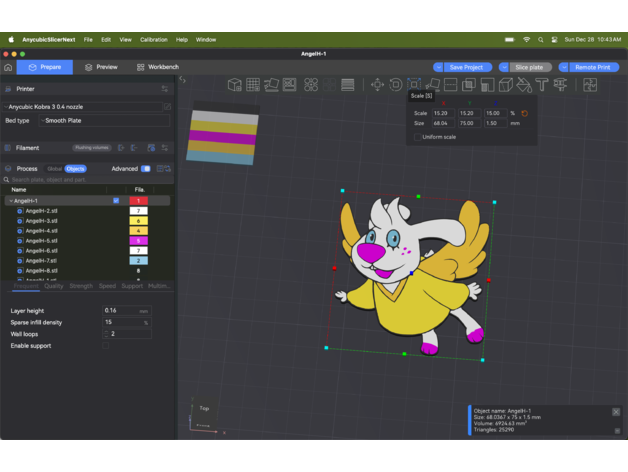Collapse the AngelH-1 tree node
Screen dimensions: 628x472
11,201
